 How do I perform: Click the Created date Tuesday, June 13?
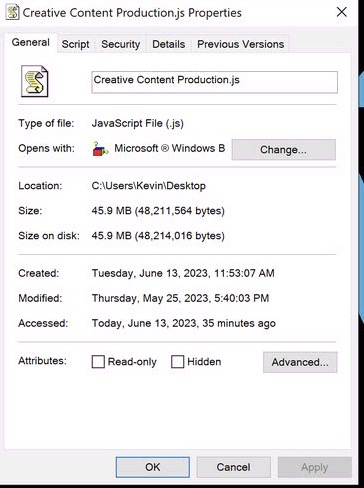(x=183, y=273)
